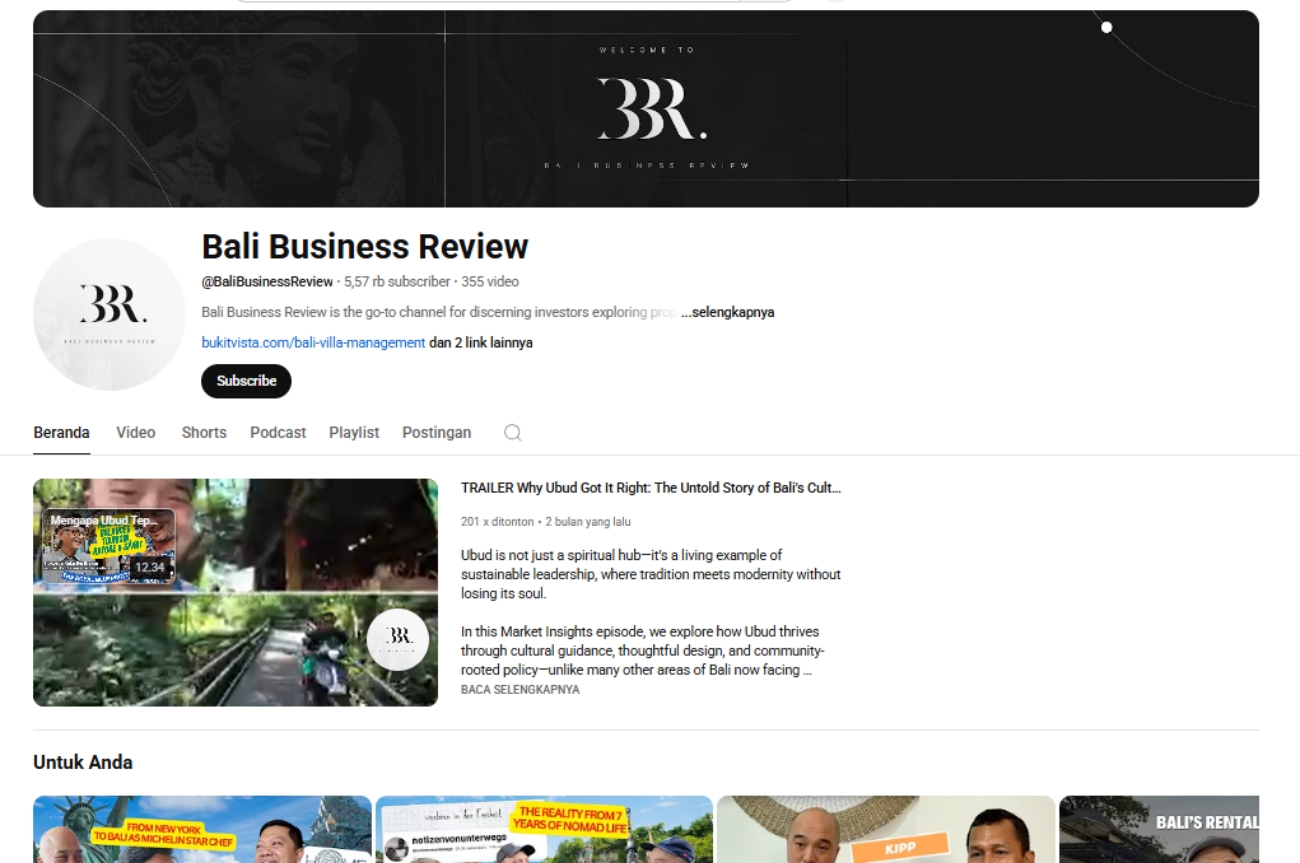The width and height of the screenshot is (1300, 863).
Task: Select the Playlist tab
Action: point(354,432)
